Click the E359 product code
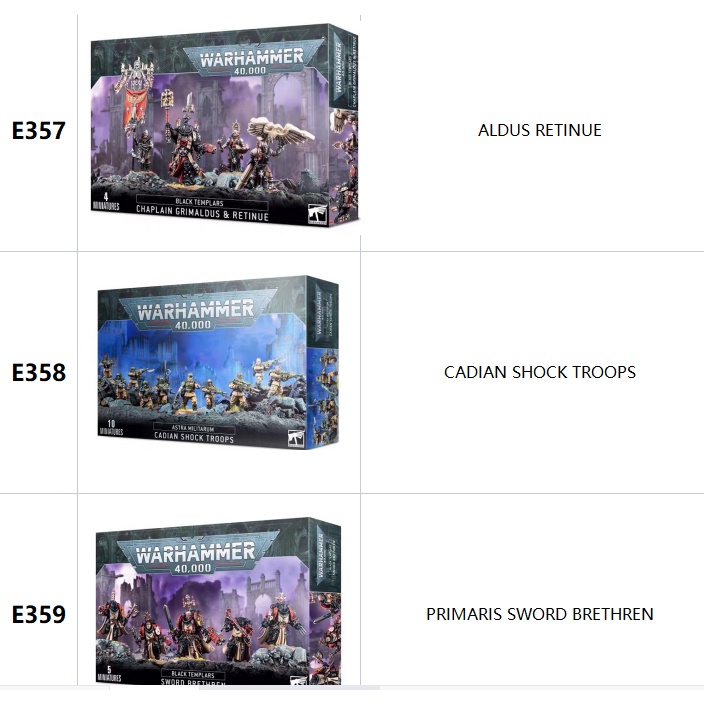Viewport: 704px width, 704px height. 39,614
